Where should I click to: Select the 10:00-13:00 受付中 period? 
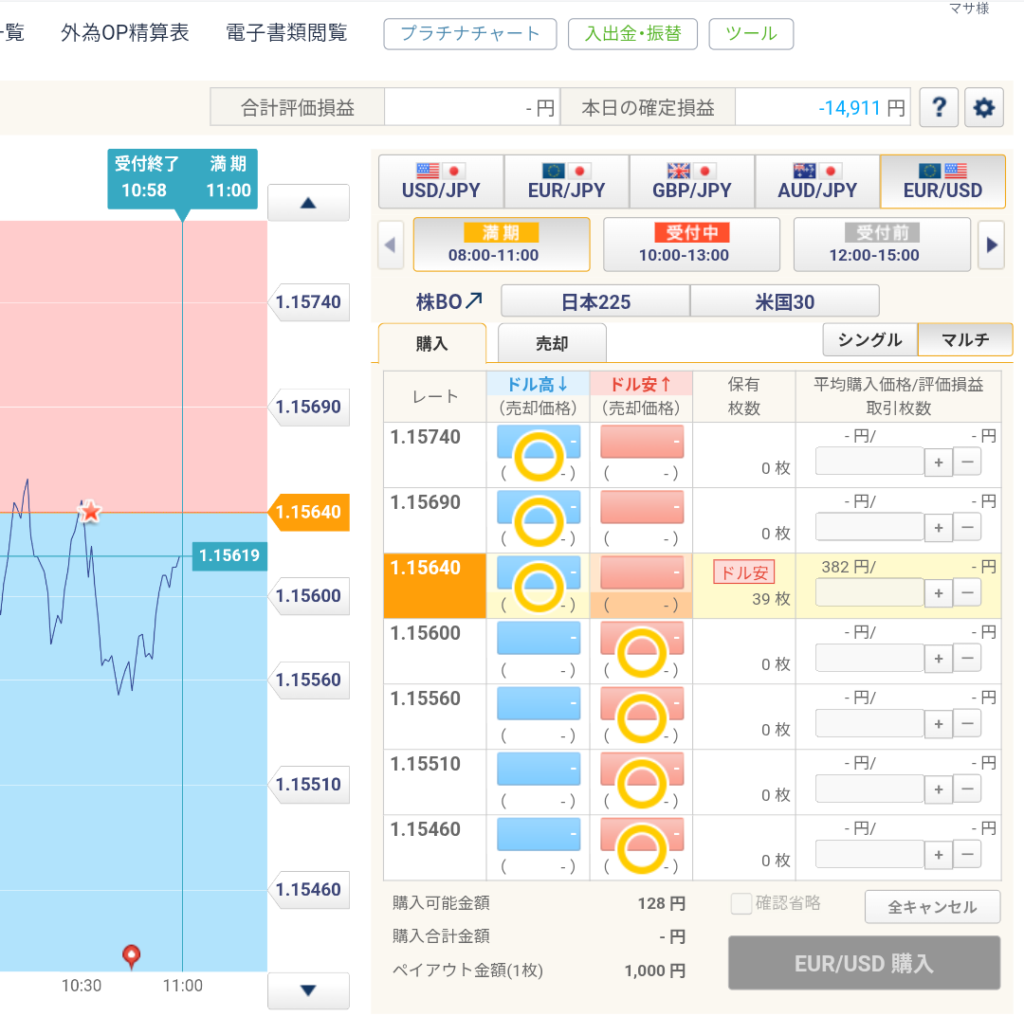[691, 245]
